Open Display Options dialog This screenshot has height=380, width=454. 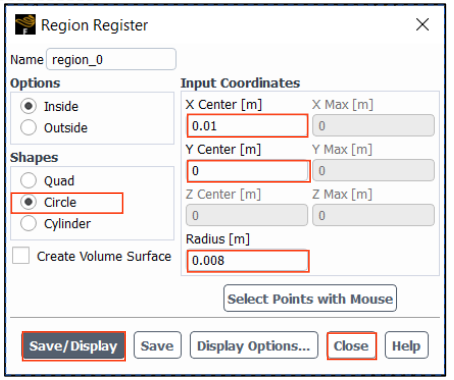[254, 345]
